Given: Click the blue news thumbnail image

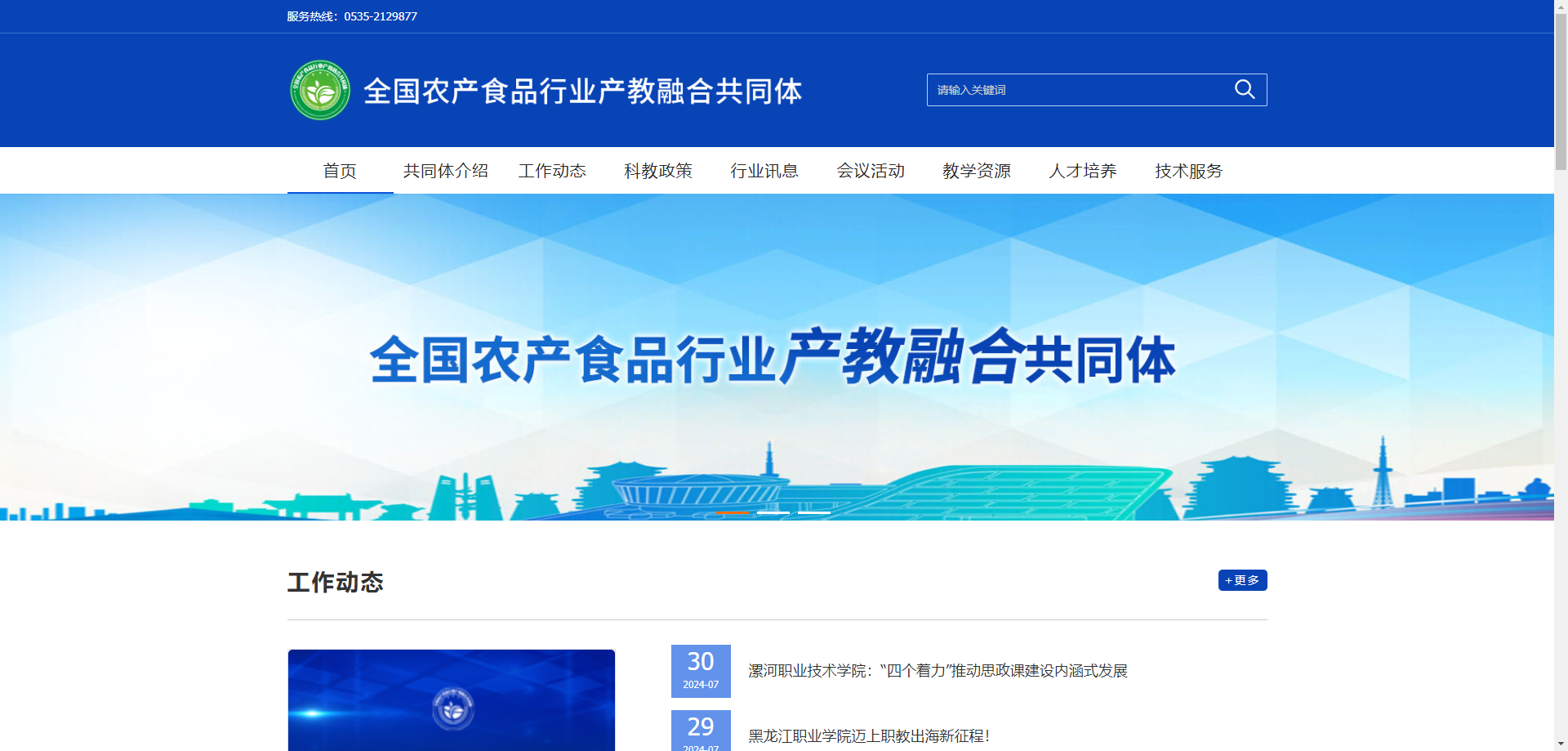Looking at the screenshot, I should tap(452, 700).
